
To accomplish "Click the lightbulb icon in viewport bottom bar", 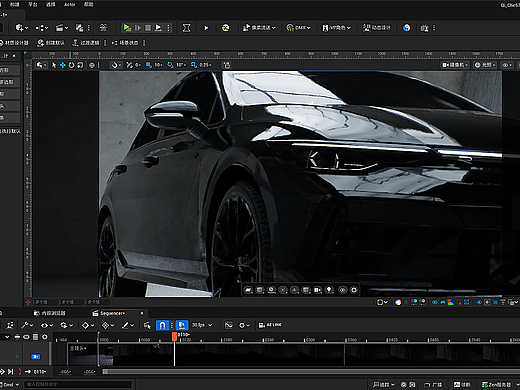I will (x=329, y=290).
